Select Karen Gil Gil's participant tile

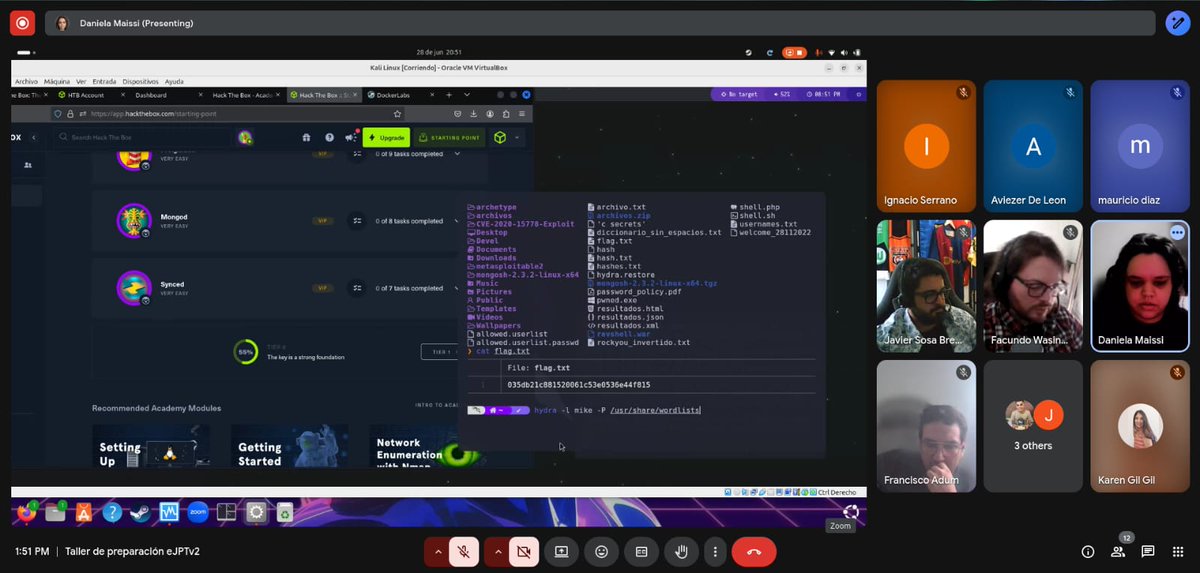pos(1140,424)
